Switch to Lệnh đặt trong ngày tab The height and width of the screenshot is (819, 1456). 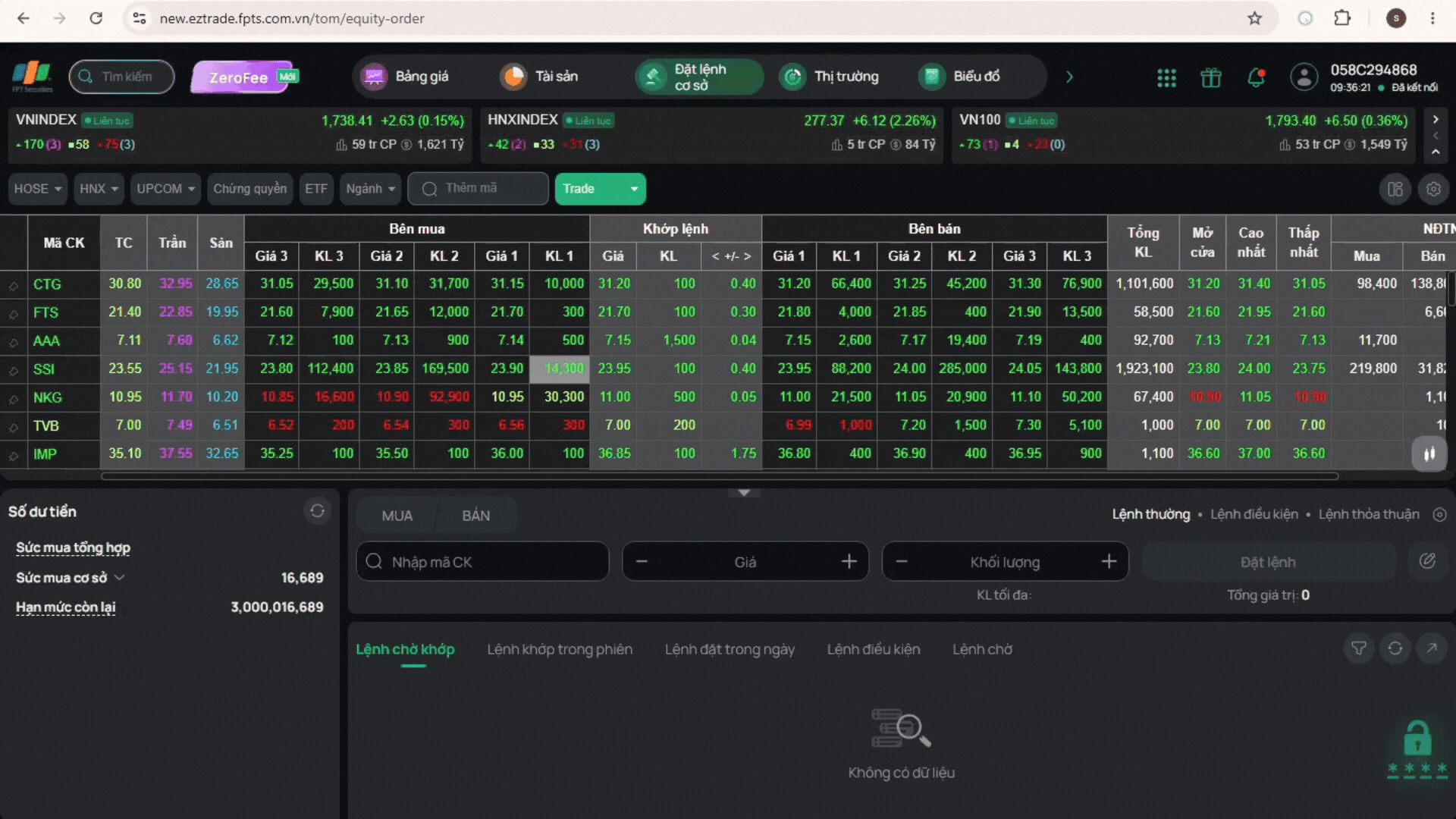pos(730,649)
